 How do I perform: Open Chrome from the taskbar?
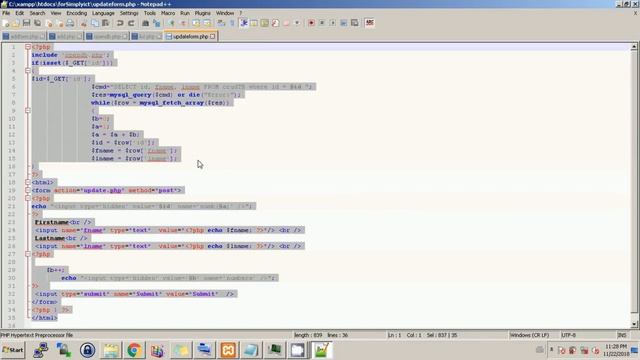click(x=134, y=350)
